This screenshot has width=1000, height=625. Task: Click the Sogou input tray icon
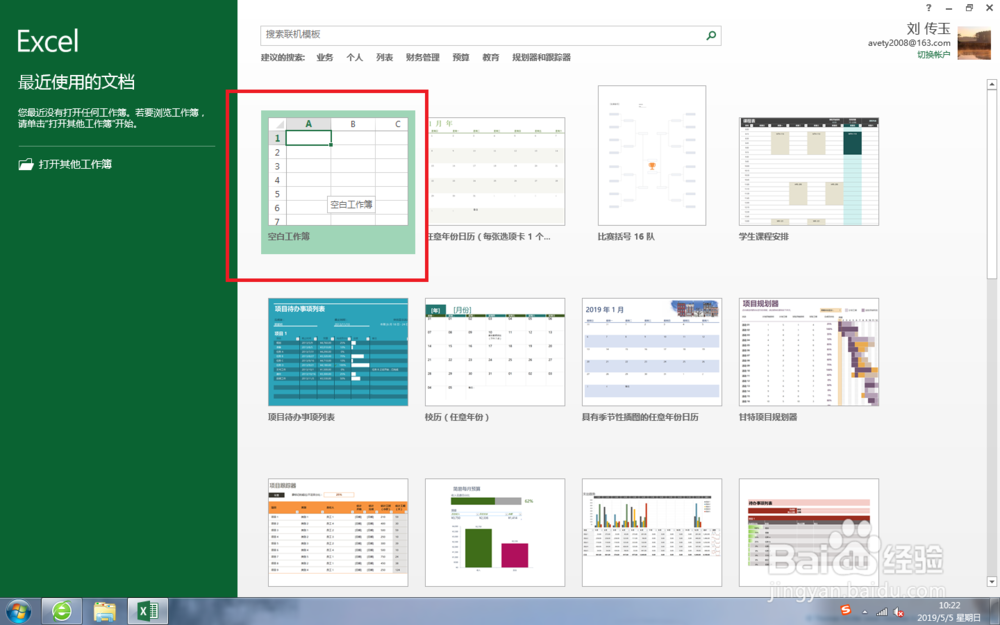click(846, 610)
